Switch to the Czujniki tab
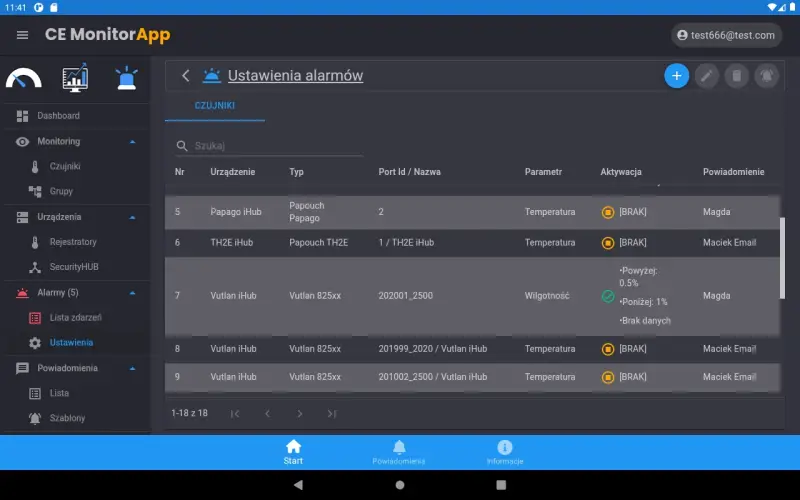 (x=215, y=105)
